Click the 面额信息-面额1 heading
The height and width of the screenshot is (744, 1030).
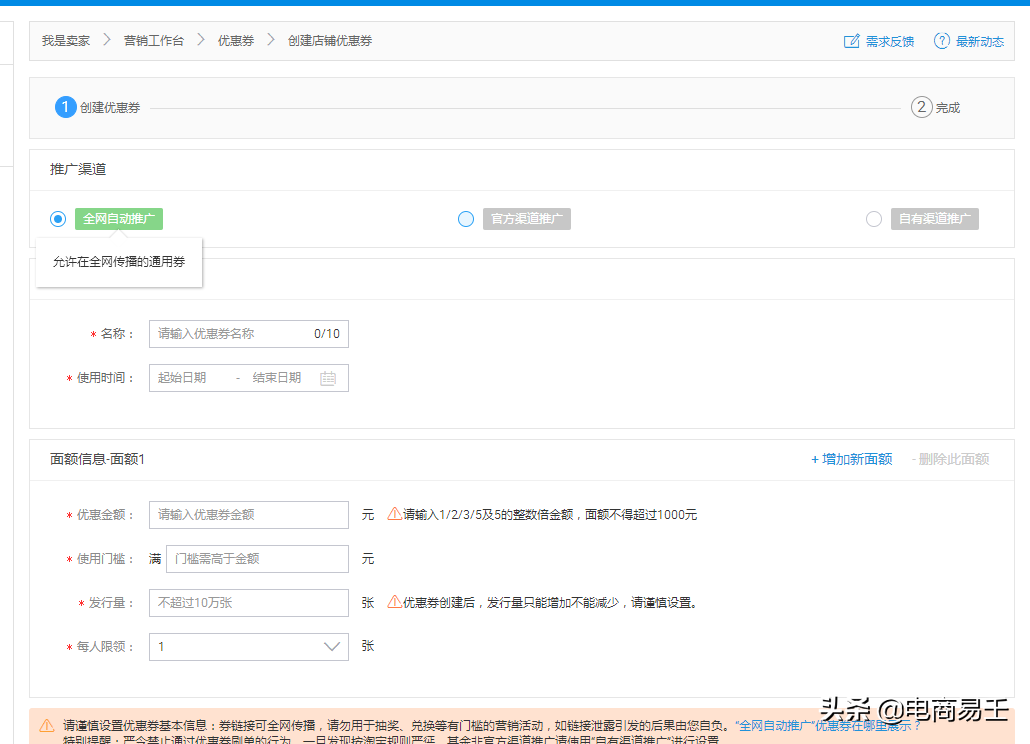pos(97,459)
